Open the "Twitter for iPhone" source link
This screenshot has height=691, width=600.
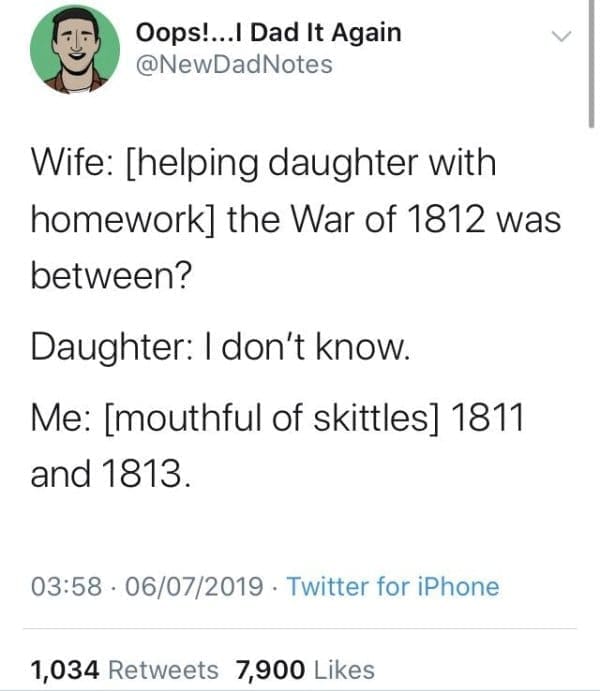[392, 587]
